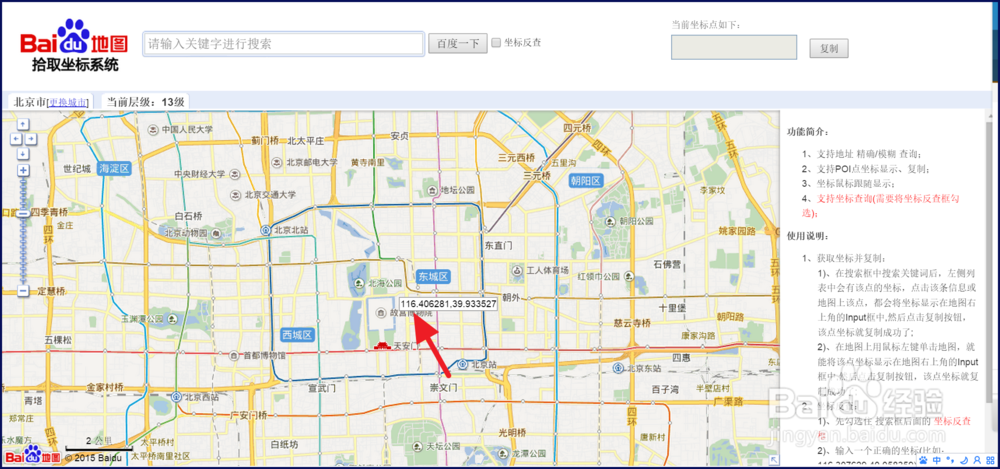Click the 北京动物园 POI icon
Viewport: 1000px width, 469px height.
coord(216,233)
